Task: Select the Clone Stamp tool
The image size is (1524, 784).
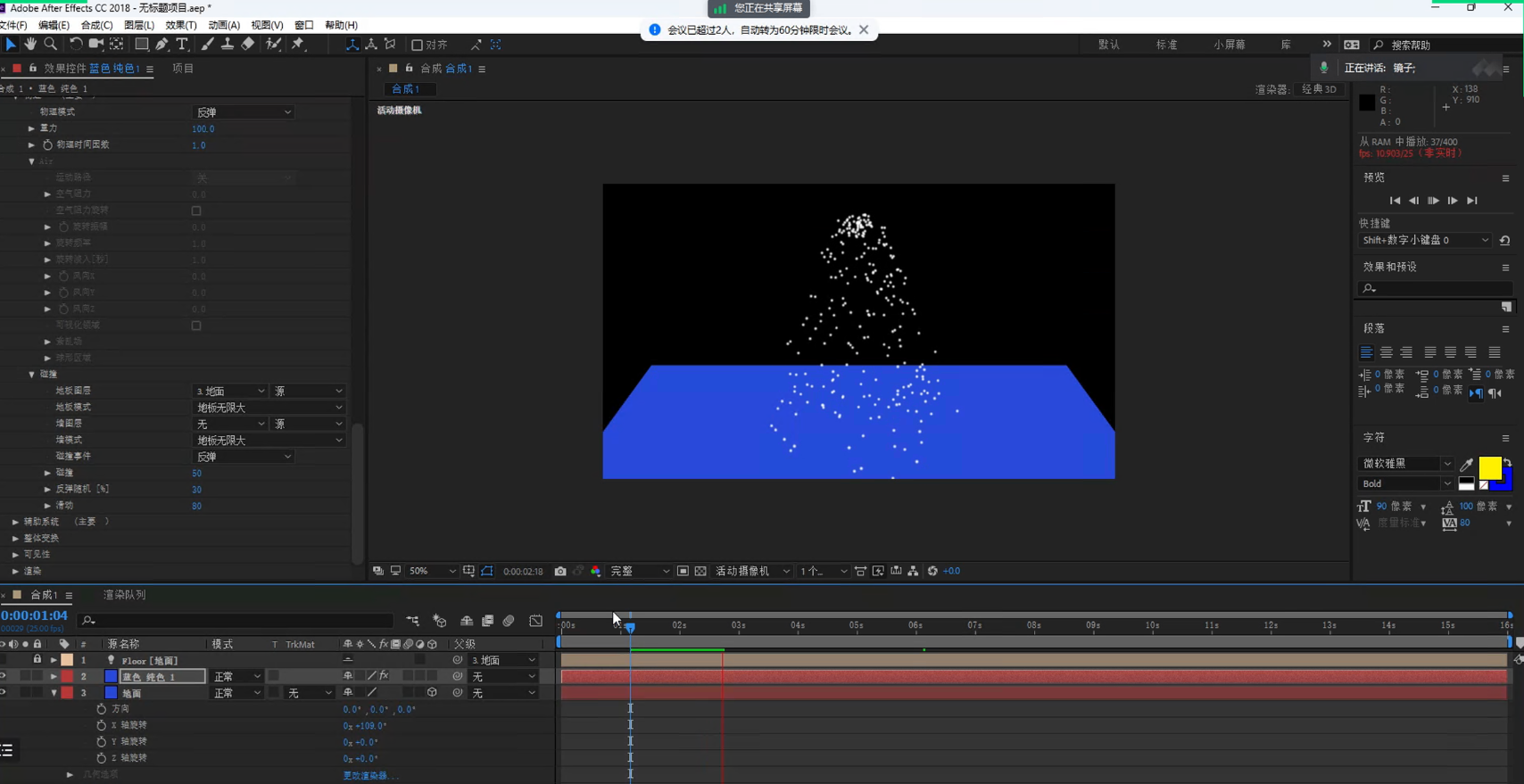Action: [x=228, y=44]
